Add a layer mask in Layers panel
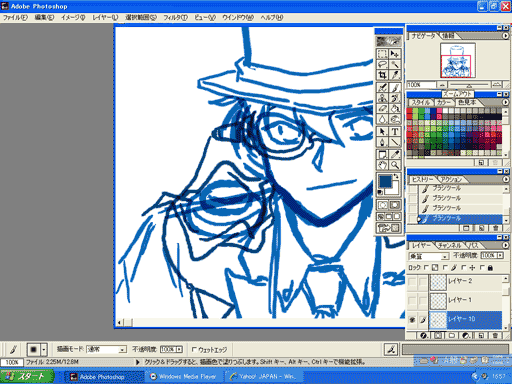Screen dimensions: 512x384 coord(438,335)
